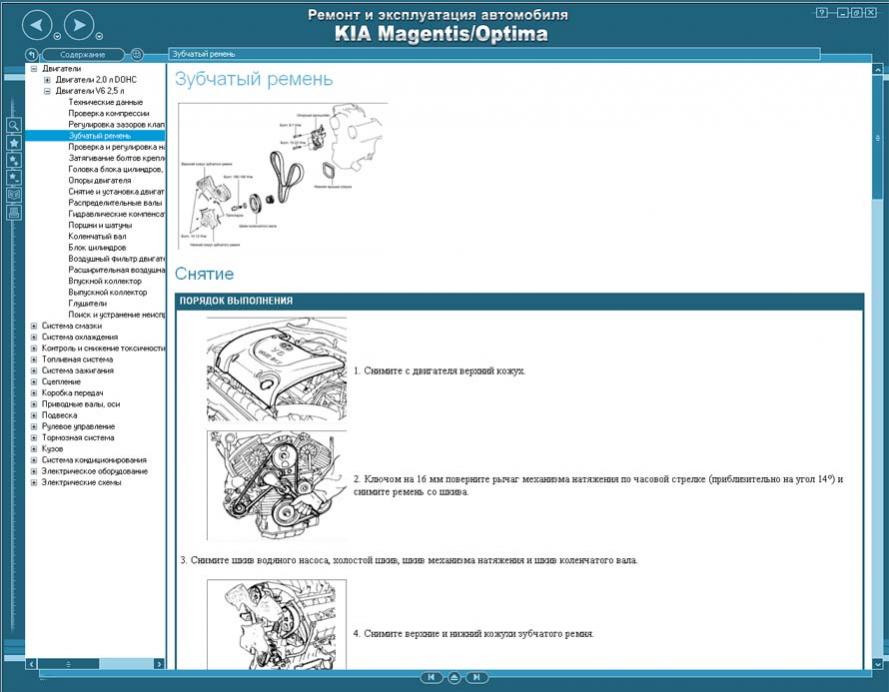Open Выпускной коллектор topic
The width and height of the screenshot is (889, 692).
click(107, 292)
